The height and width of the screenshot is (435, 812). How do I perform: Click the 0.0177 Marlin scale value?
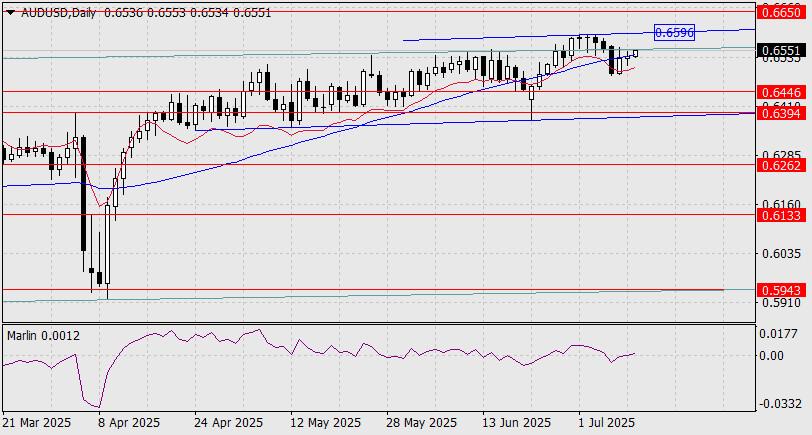(778, 334)
